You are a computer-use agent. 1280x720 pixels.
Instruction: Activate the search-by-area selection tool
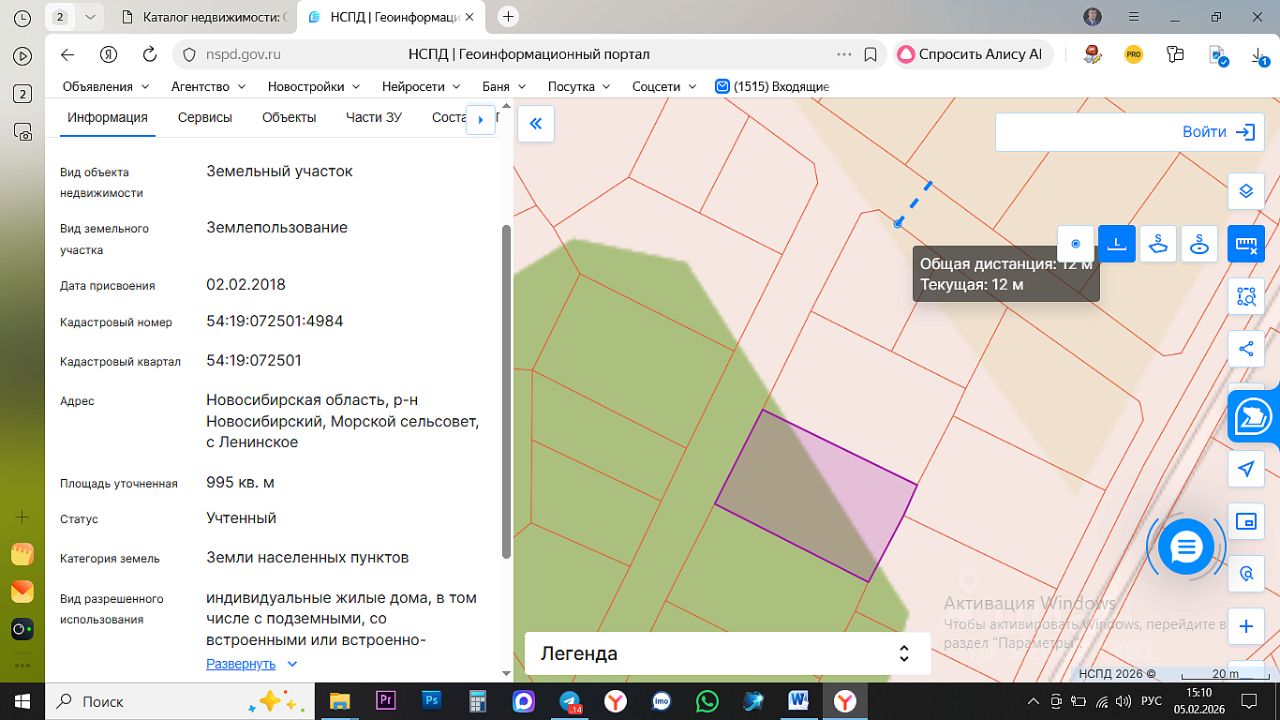point(1246,296)
